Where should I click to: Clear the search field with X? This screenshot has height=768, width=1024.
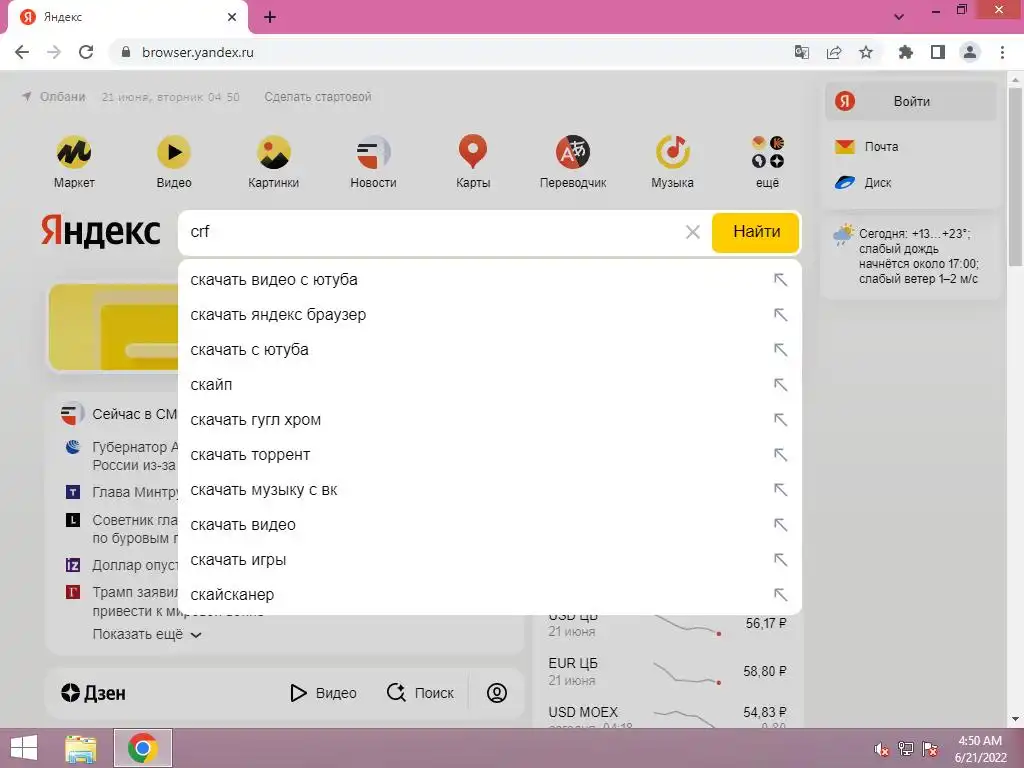[x=693, y=232]
